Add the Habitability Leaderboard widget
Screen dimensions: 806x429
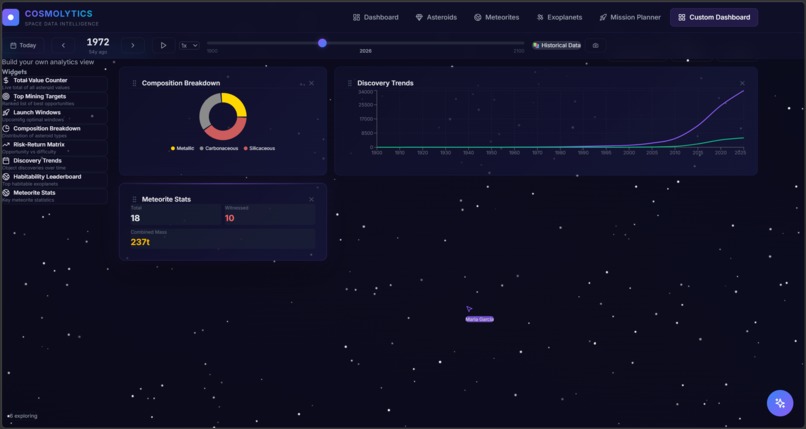[54, 180]
